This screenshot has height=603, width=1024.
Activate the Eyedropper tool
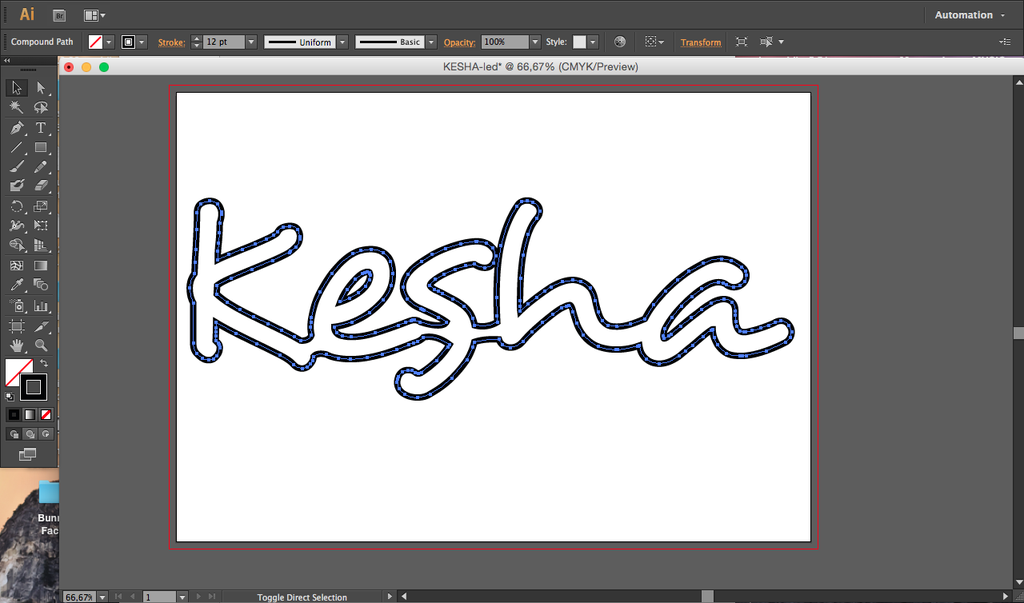pyautogui.click(x=16, y=285)
